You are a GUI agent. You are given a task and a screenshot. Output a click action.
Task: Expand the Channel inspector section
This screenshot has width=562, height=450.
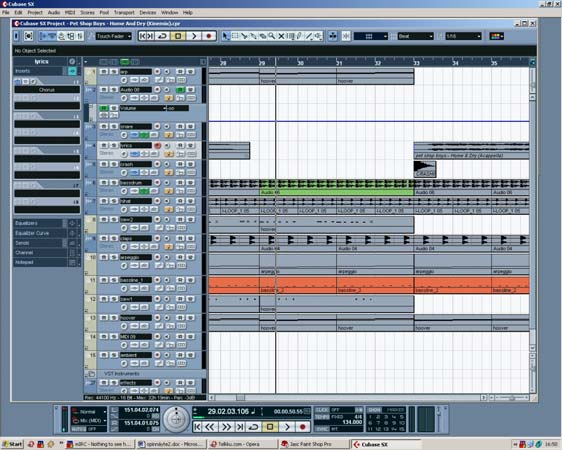pos(47,253)
